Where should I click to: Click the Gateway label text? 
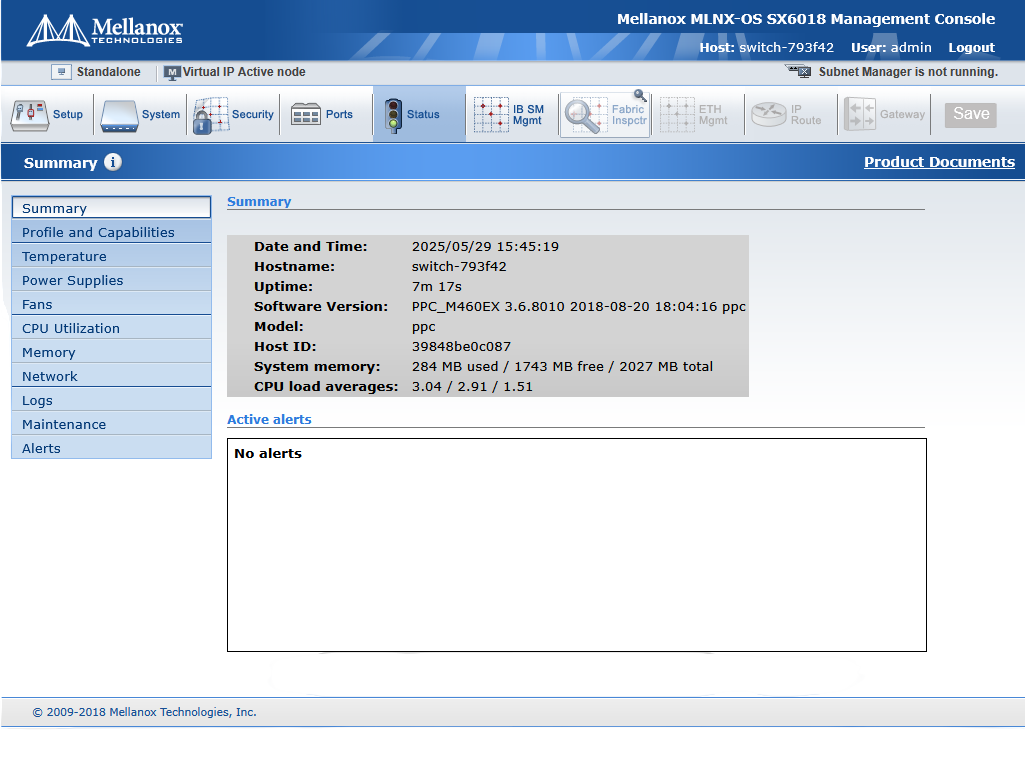(902, 114)
